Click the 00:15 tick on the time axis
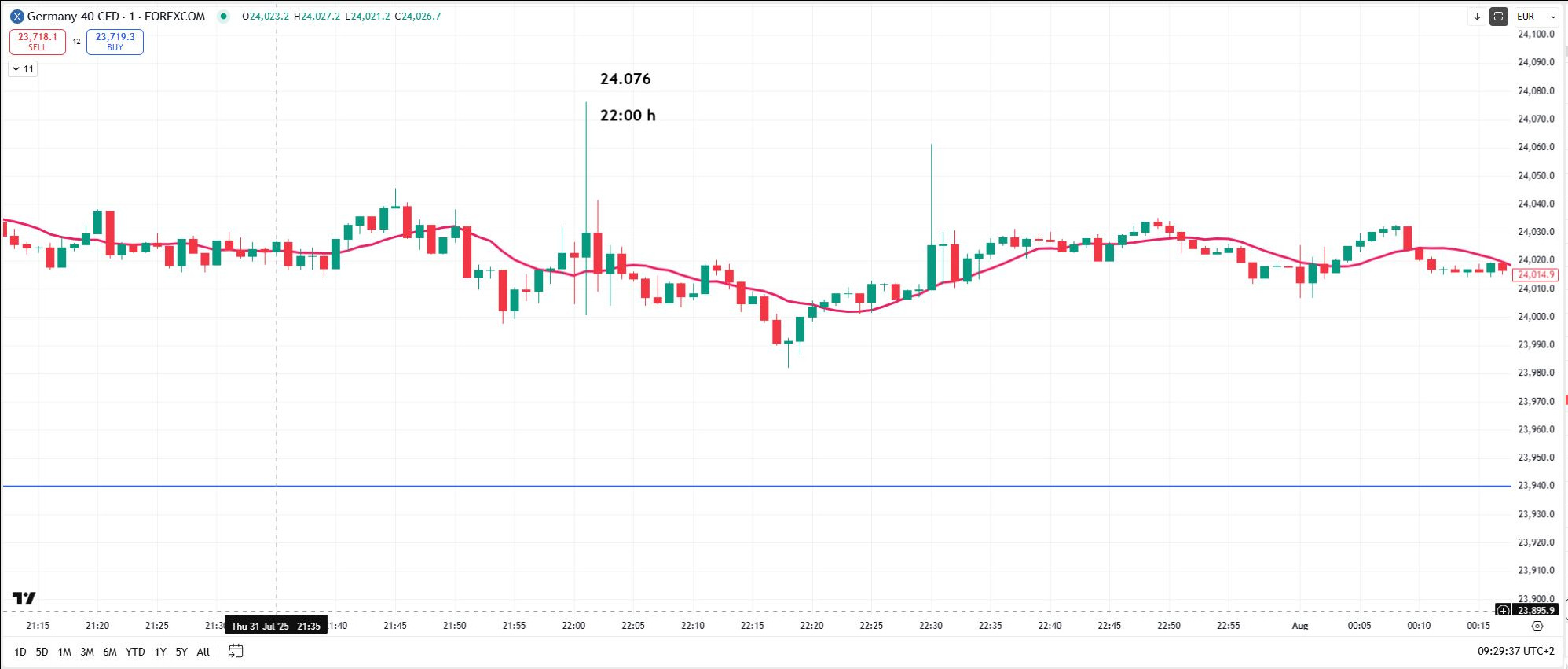The width and height of the screenshot is (1568, 669). click(1478, 626)
